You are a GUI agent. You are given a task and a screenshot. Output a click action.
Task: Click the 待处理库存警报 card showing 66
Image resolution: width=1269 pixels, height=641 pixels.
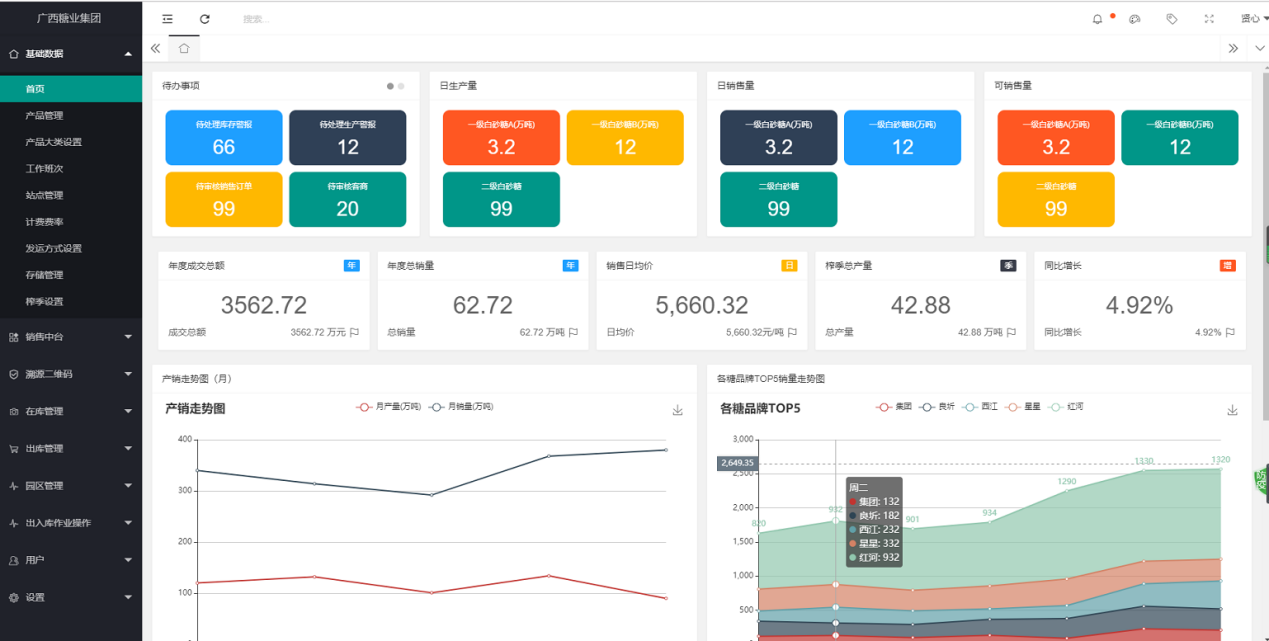coord(224,137)
